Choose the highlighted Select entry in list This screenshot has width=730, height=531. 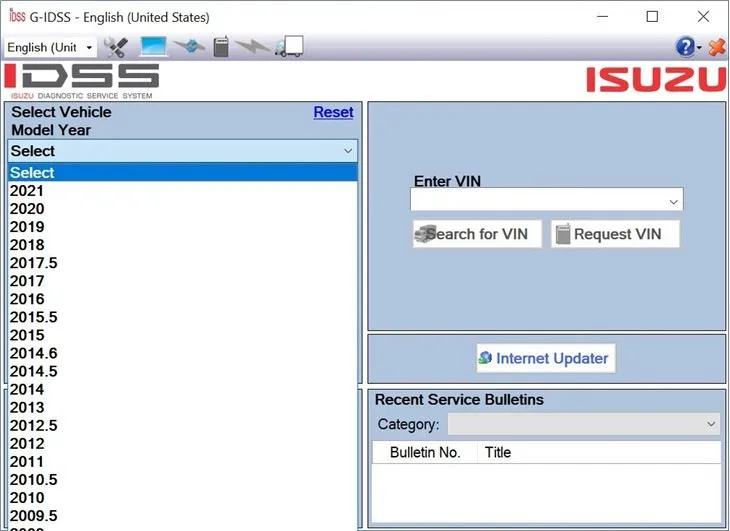click(182, 173)
